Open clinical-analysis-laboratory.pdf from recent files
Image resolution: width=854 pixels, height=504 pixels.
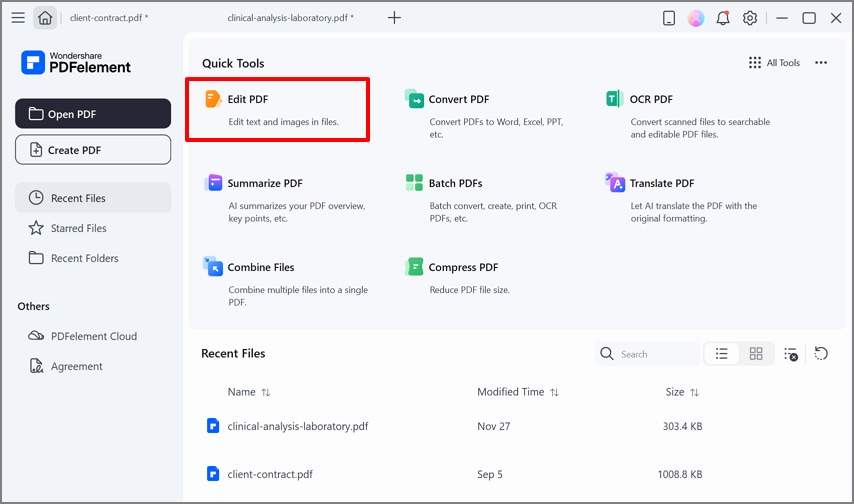[x=297, y=426]
